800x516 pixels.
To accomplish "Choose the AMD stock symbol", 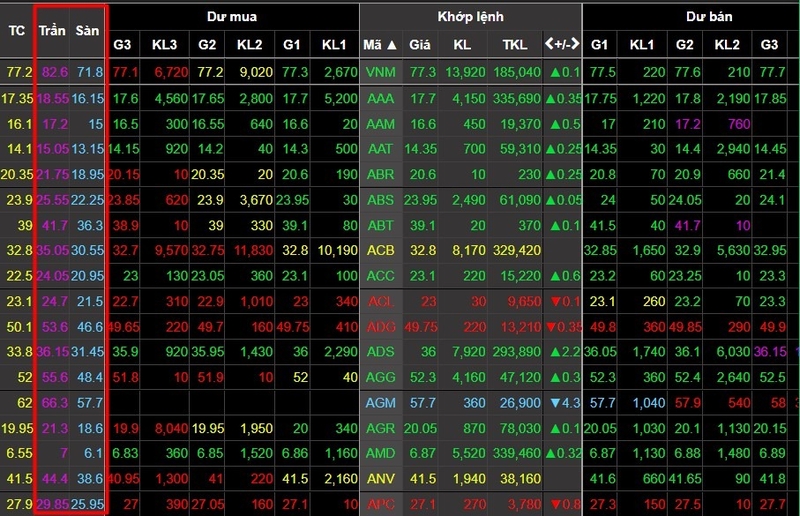I will pos(381,453).
